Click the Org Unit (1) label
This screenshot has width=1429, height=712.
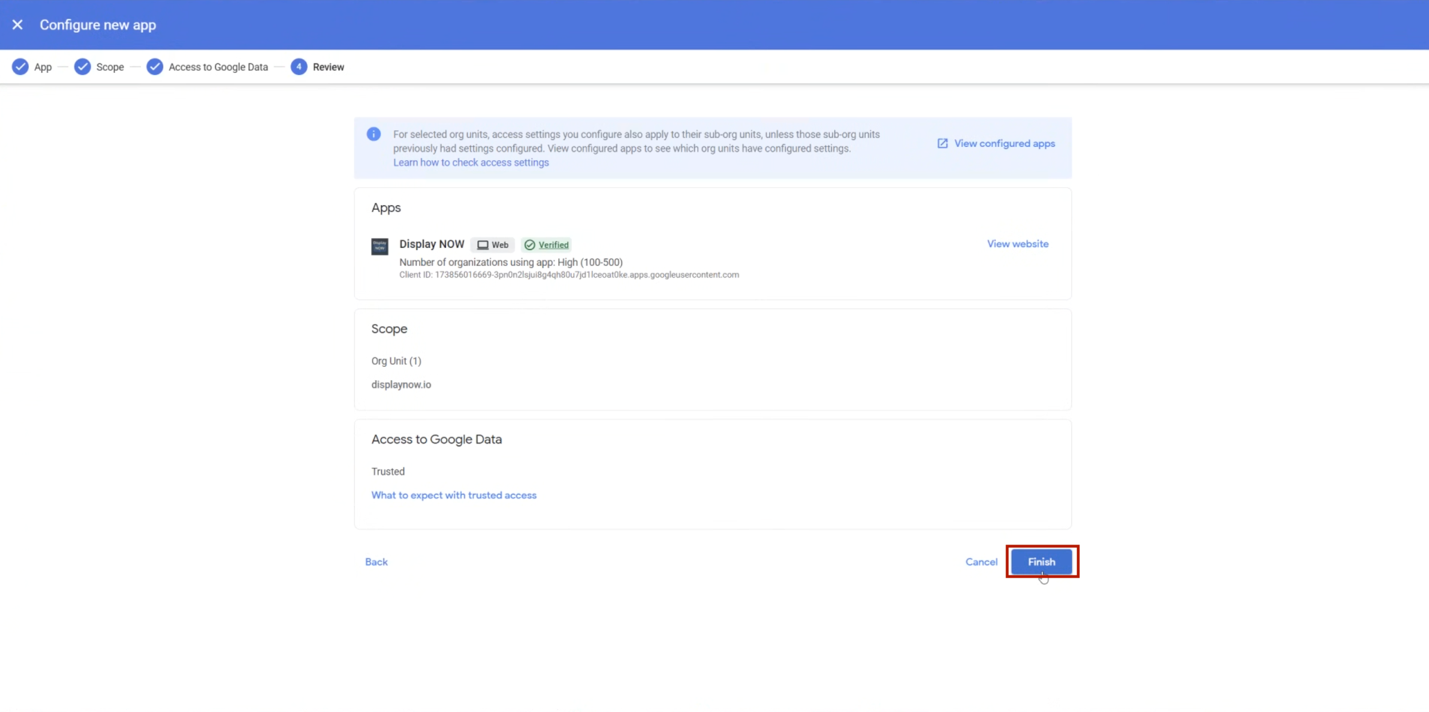coord(396,361)
